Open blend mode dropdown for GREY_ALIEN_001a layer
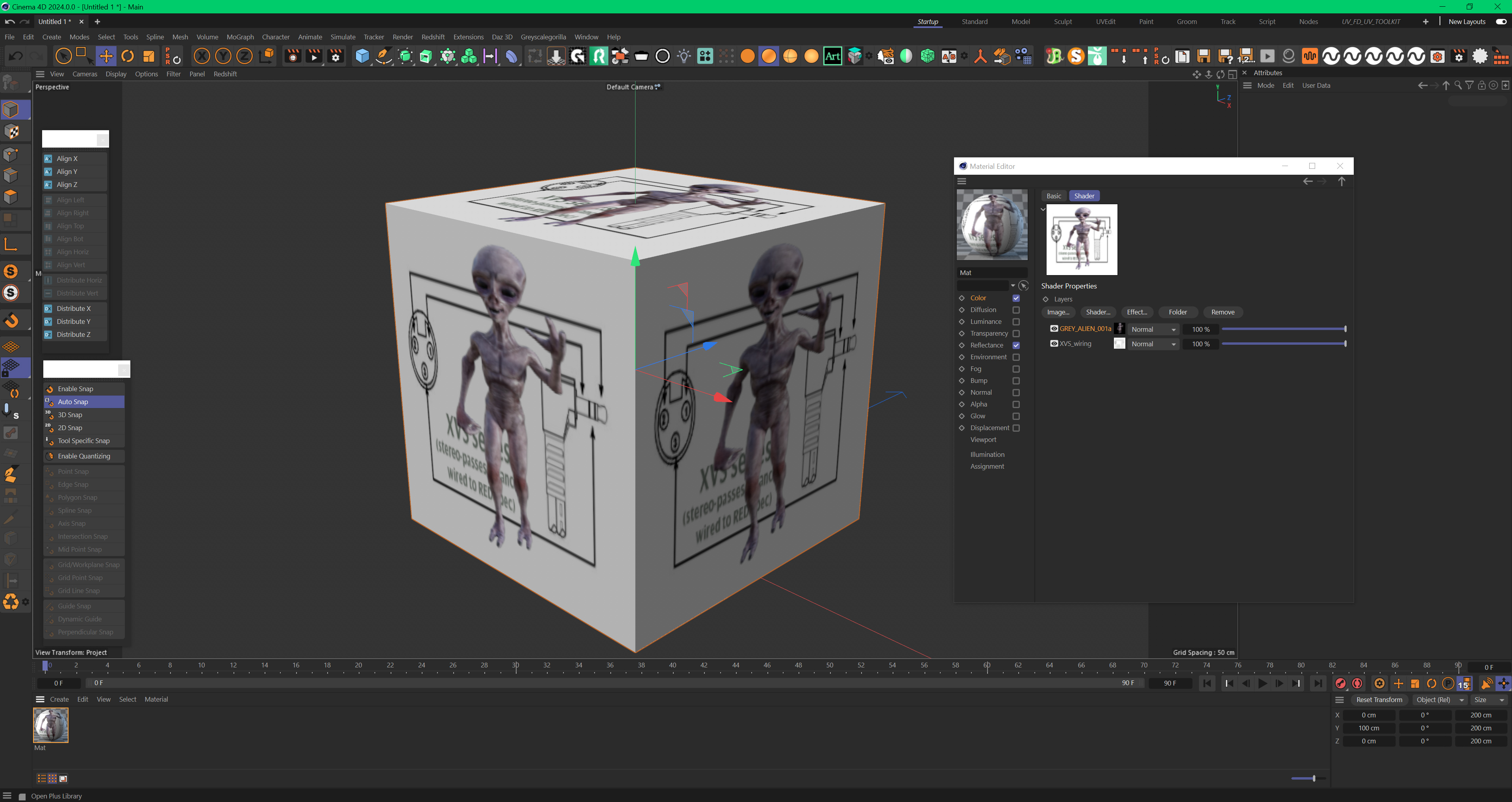Viewport: 1512px width, 802px height. [1154, 329]
